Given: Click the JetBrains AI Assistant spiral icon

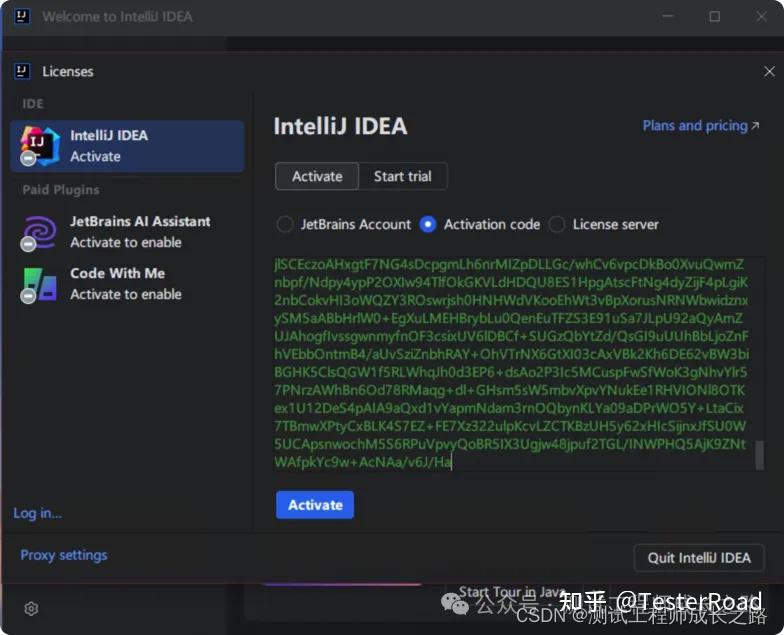Looking at the screenshot, I should [x=39, y=232].
